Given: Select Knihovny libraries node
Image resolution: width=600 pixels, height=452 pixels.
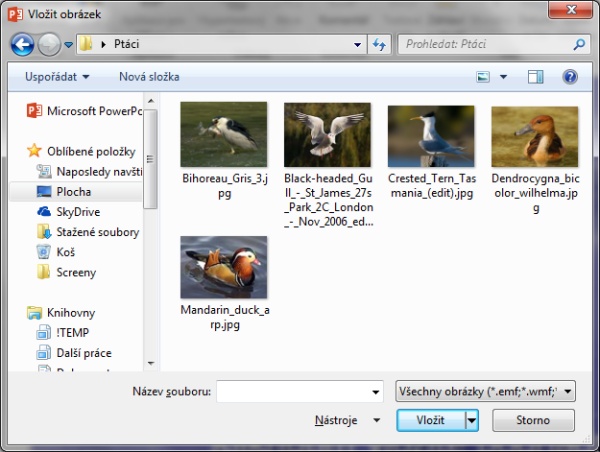Looking at the screenshot, I should pyautogui.click(x=61, y=313).
